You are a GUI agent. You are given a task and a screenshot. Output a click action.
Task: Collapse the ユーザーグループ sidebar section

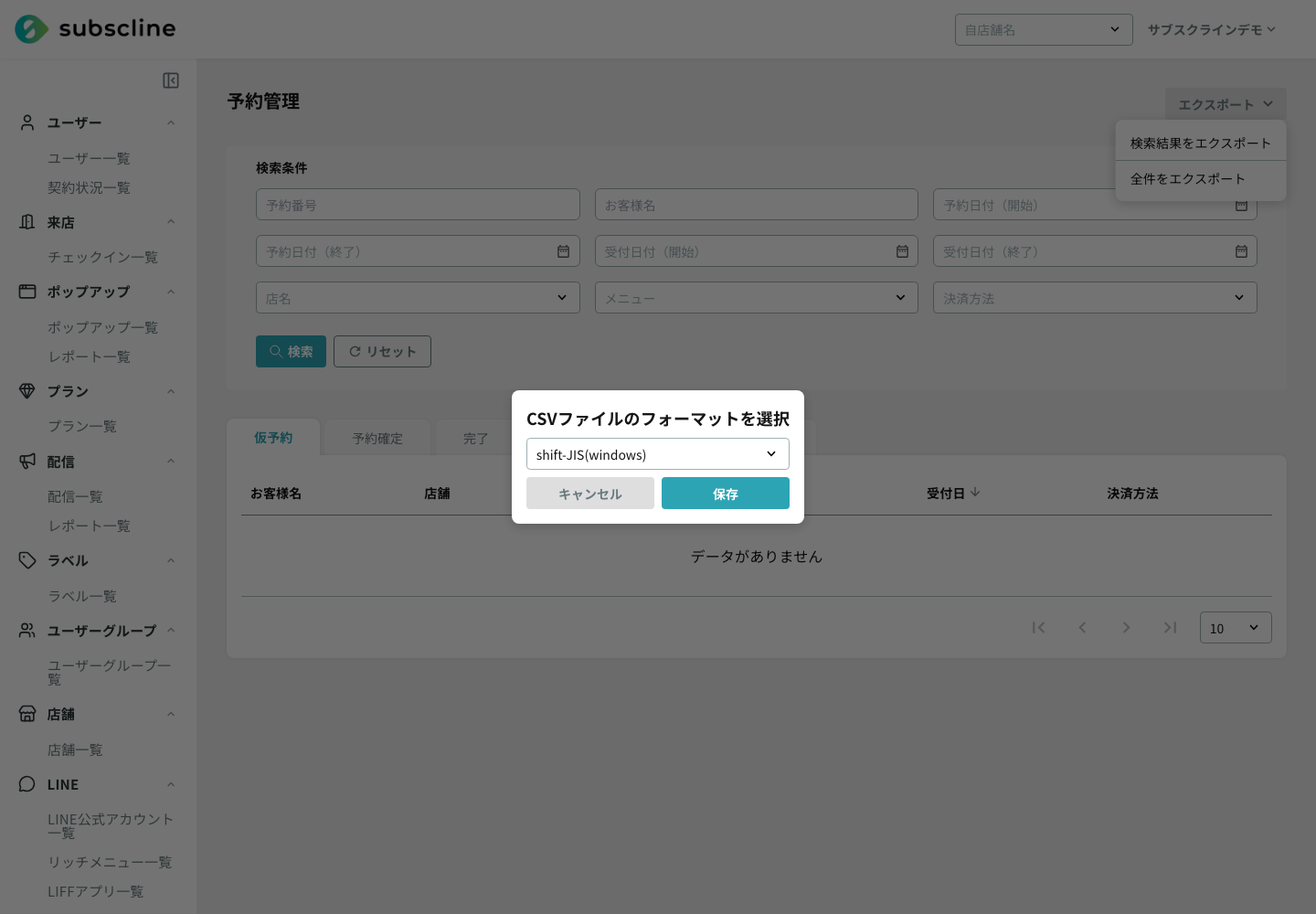pyautogui.click(x=171, y=631)
